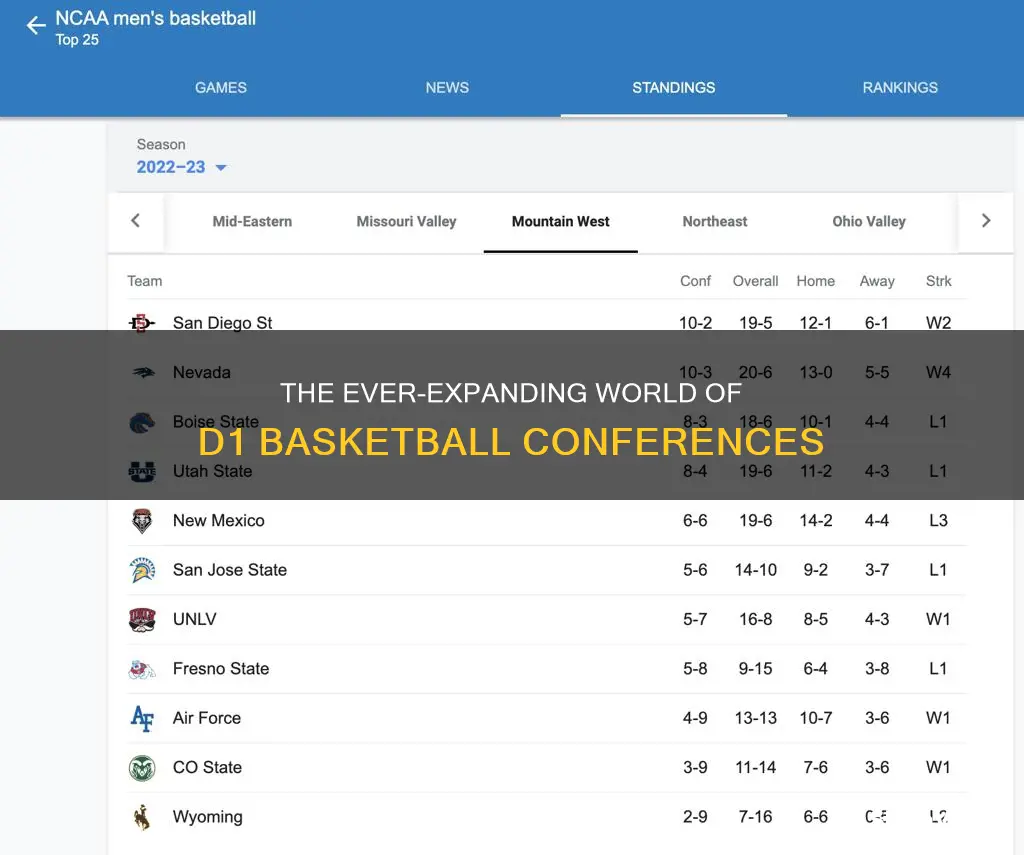1024x855 pixels.
Task: Click the Team column header
Action: (x=144, y=281)
